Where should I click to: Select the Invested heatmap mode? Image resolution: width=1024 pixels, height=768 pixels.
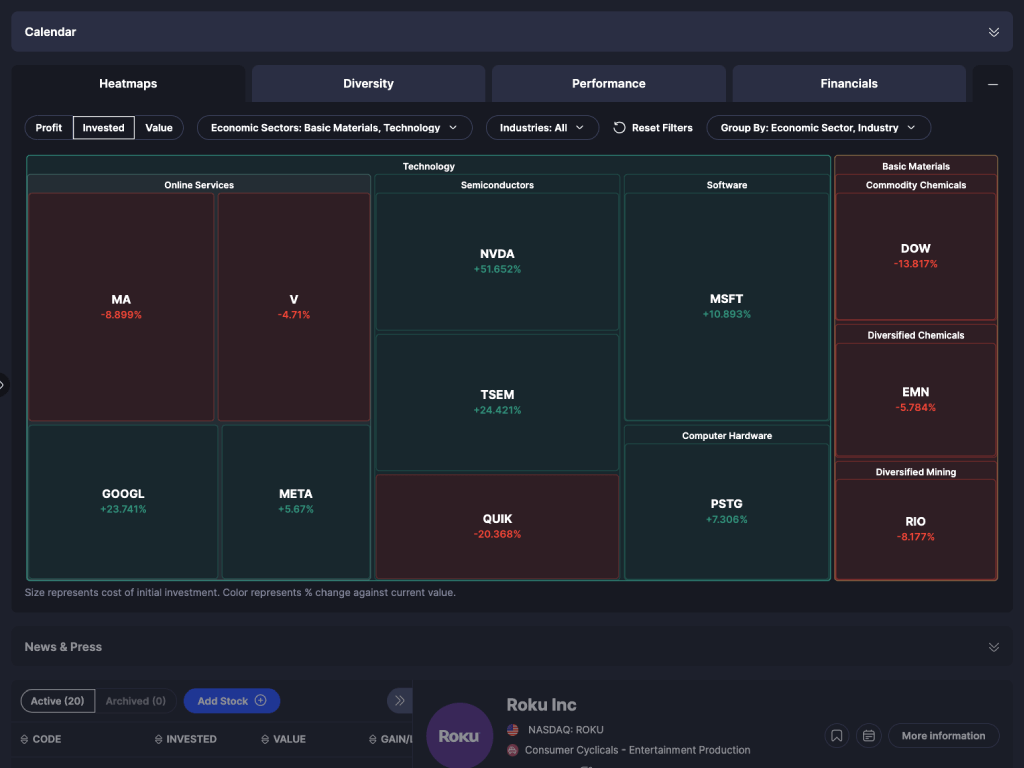[103, 127]
